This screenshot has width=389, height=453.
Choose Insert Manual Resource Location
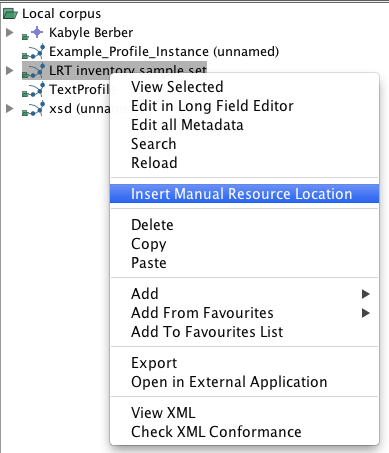click(x=244, y=194)
